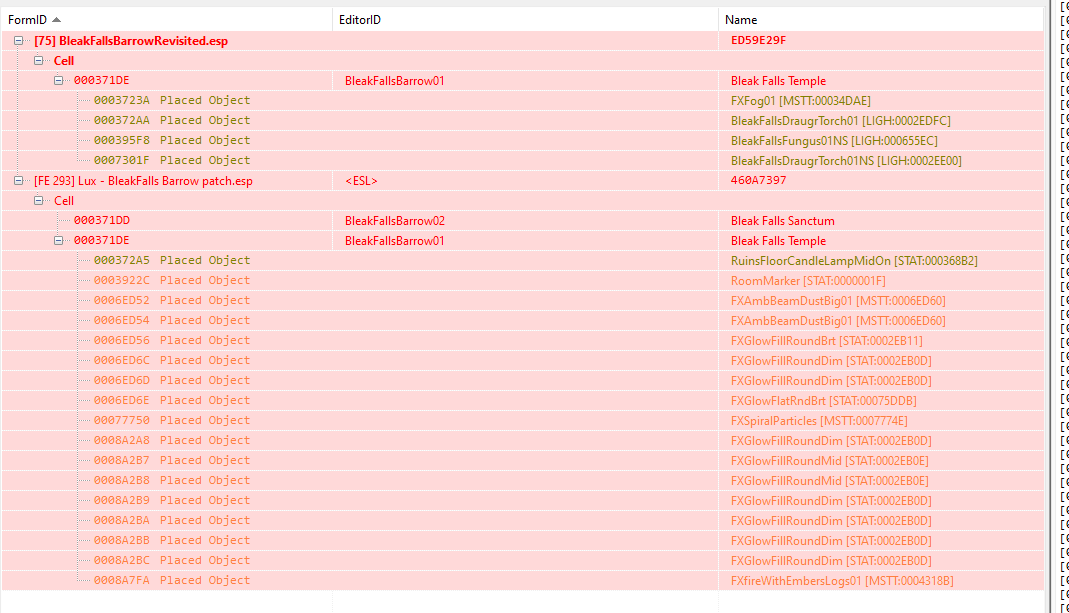
Task: Sort by the EditorID column header
Action: (525, 20)
